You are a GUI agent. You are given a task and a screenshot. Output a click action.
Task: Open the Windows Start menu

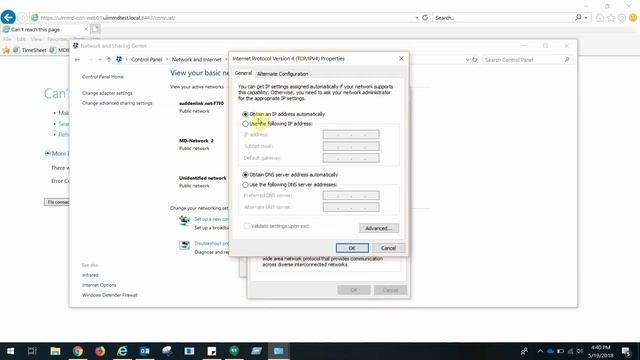(11, 351)
